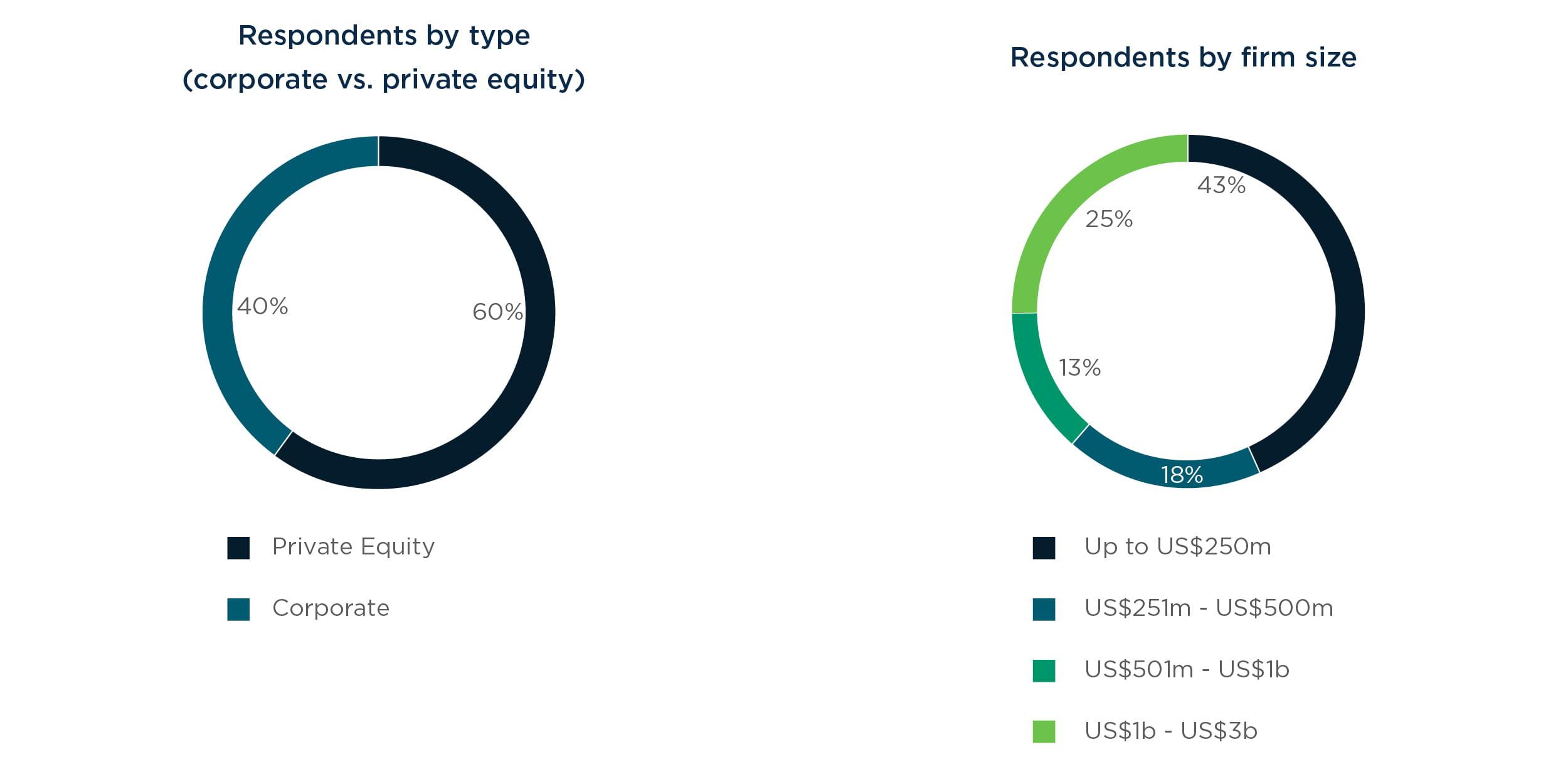
Task: Select the US$251m - US$500m legend swatch
Action: pyautogui.click(x=1044, y=609)
